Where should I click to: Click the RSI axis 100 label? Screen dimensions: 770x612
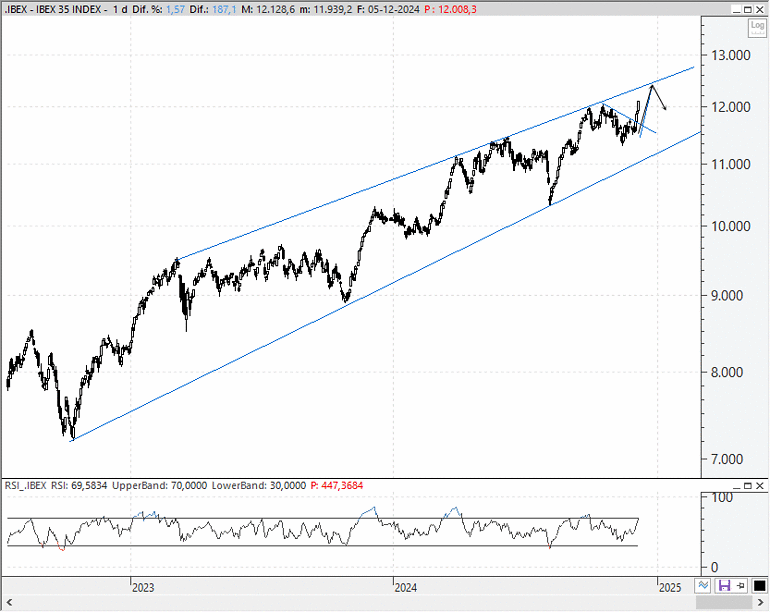722,498
